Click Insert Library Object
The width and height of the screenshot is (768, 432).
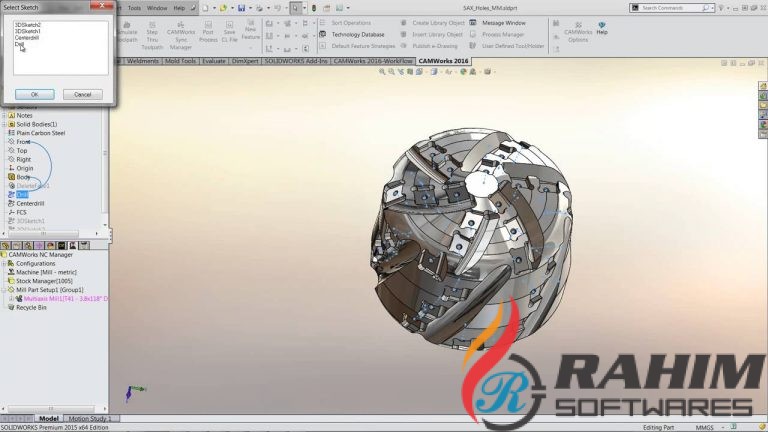click(x=432, y=35)
